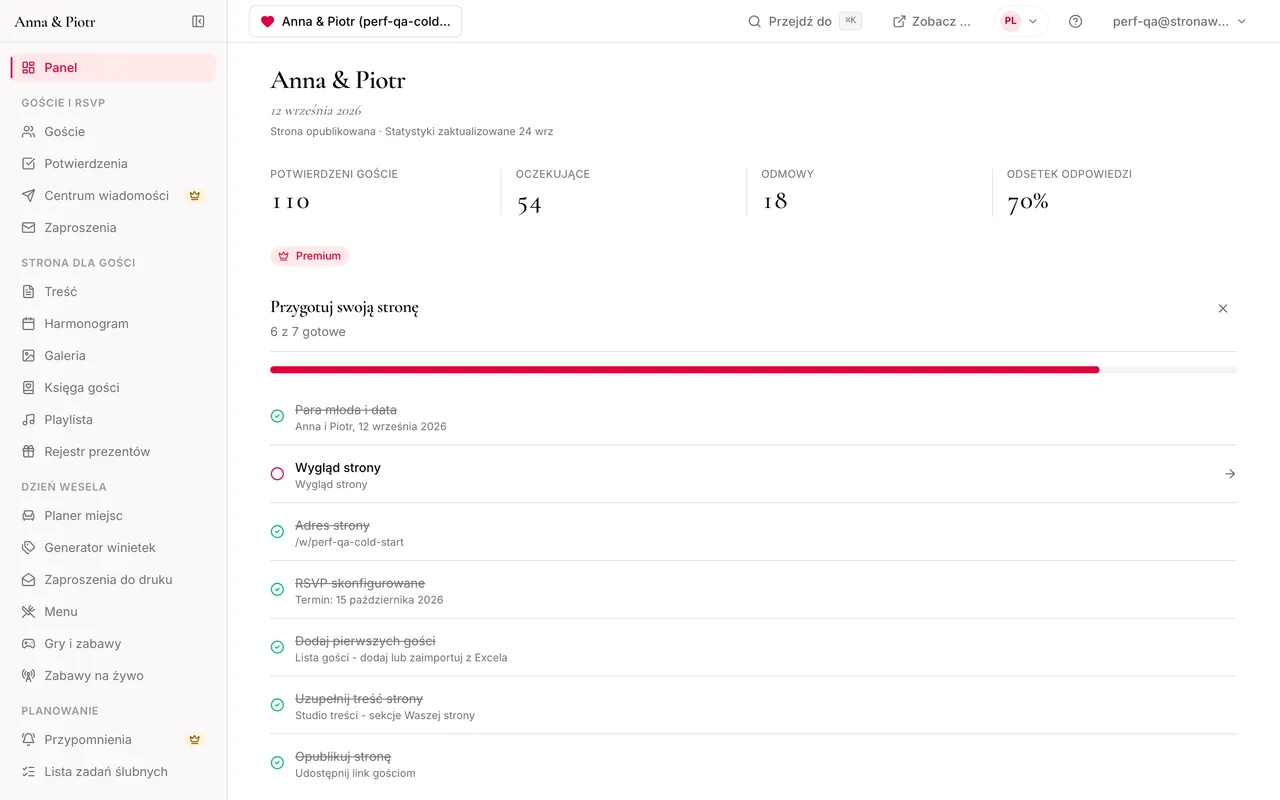Click the Odsetek odpowiedzi 70% value
Screen dimensions: 1280x800
pos(1027,201)
